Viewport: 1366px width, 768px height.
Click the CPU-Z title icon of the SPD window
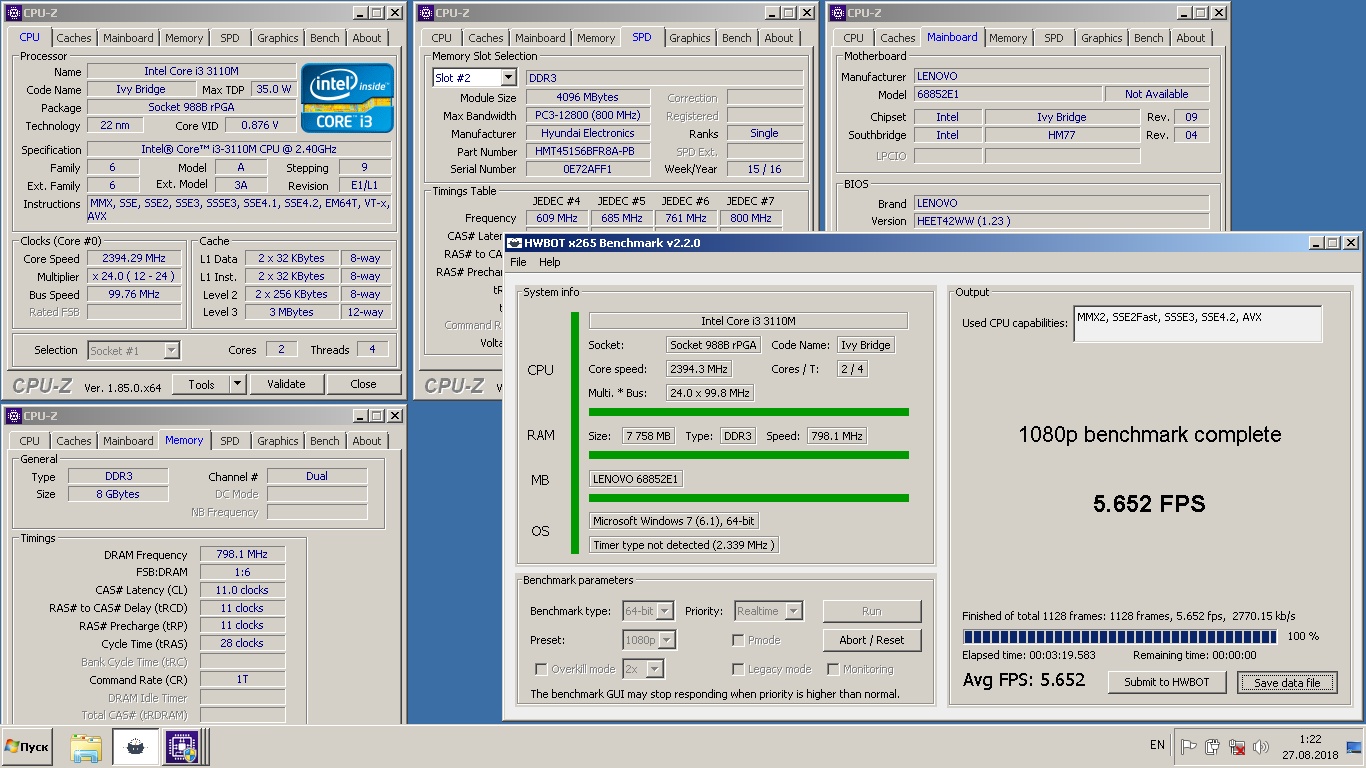[x=425, y=13]
